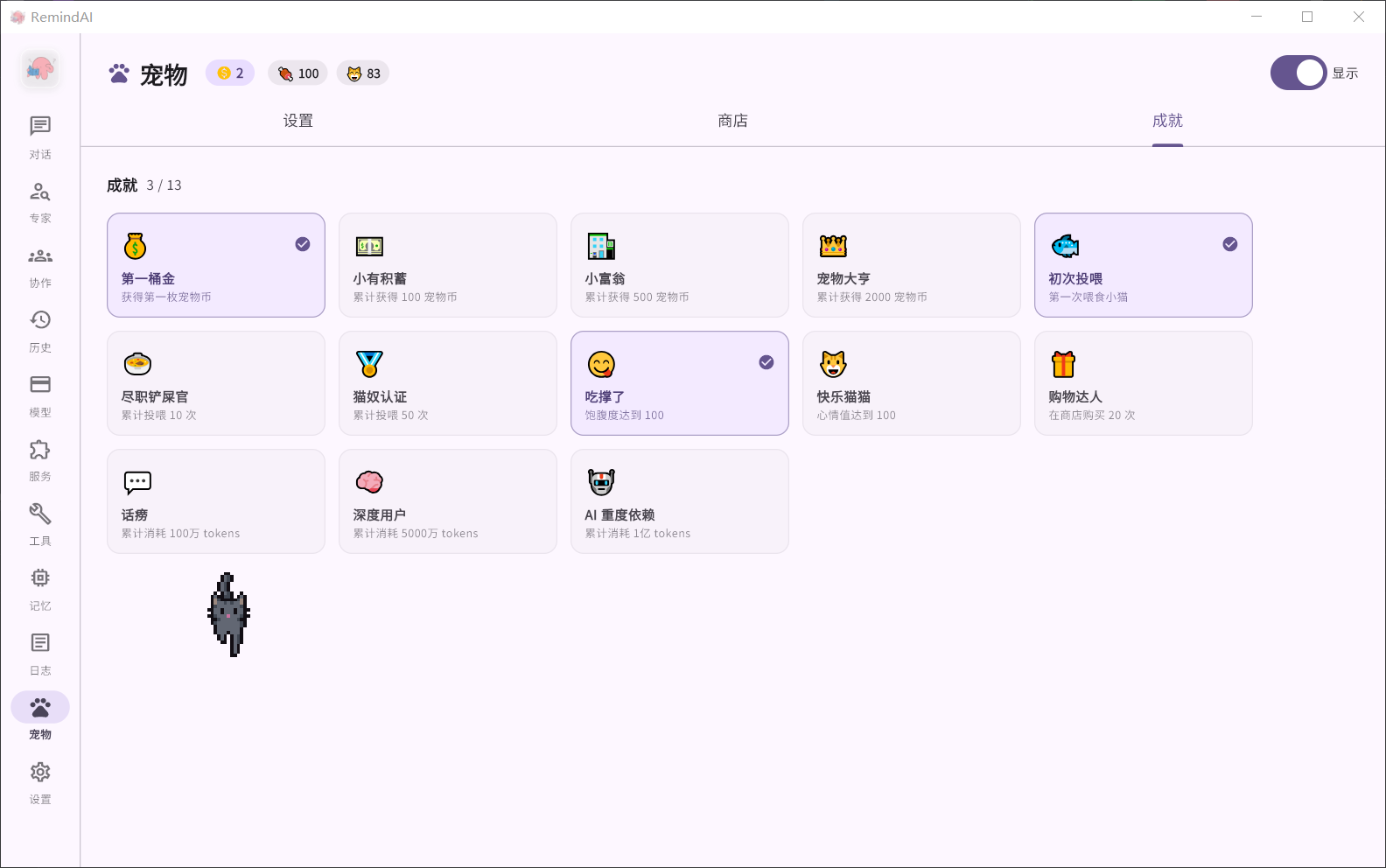Toggle the 显示 pet display switch
1386x868 pixels.
(x=1298, y=73)
